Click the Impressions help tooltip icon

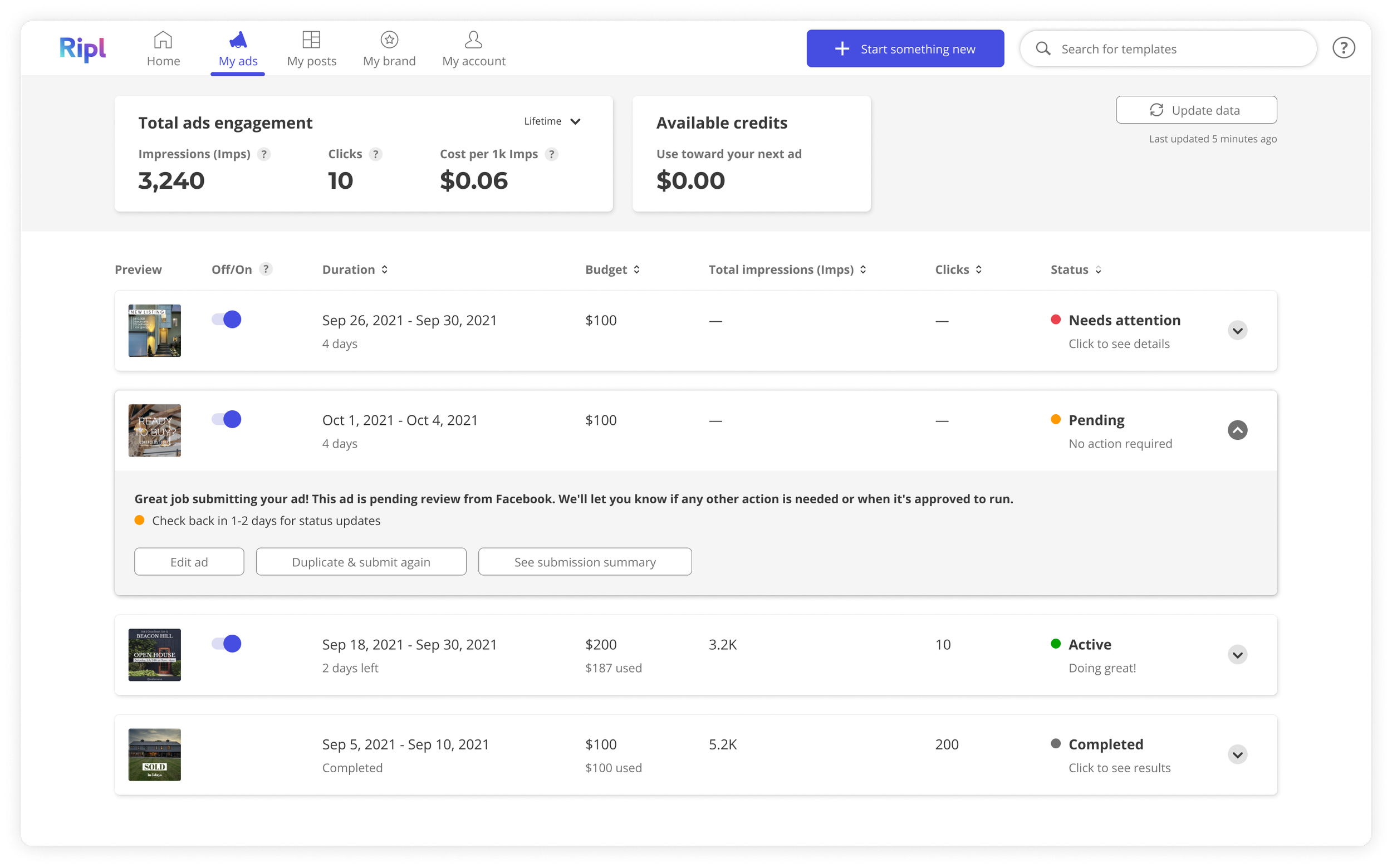point(264,154)
